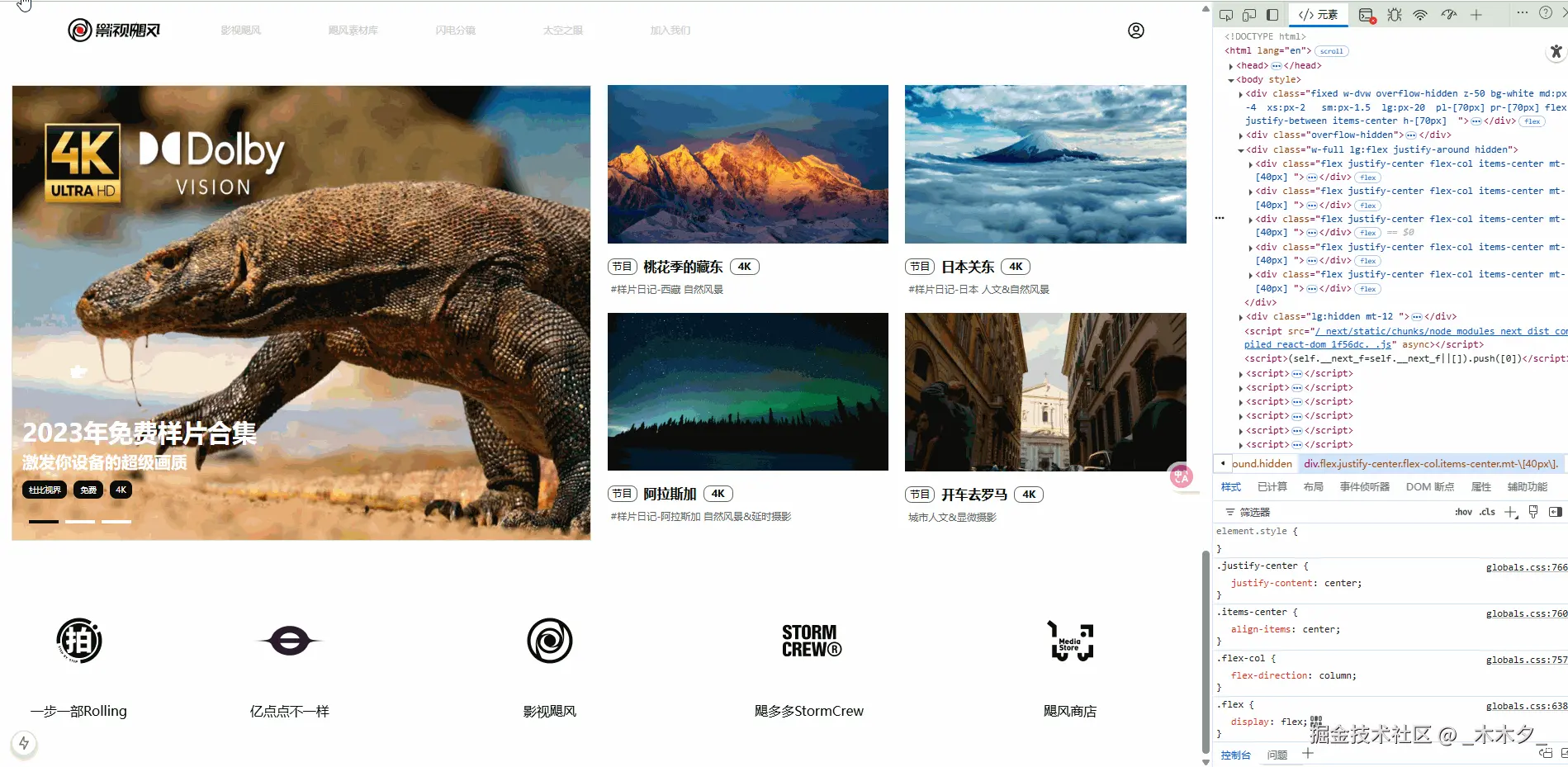This screenshot has height=767, width=1568.
Task: Click the lightning bolt icon at page corner
Action: point(24,743)
